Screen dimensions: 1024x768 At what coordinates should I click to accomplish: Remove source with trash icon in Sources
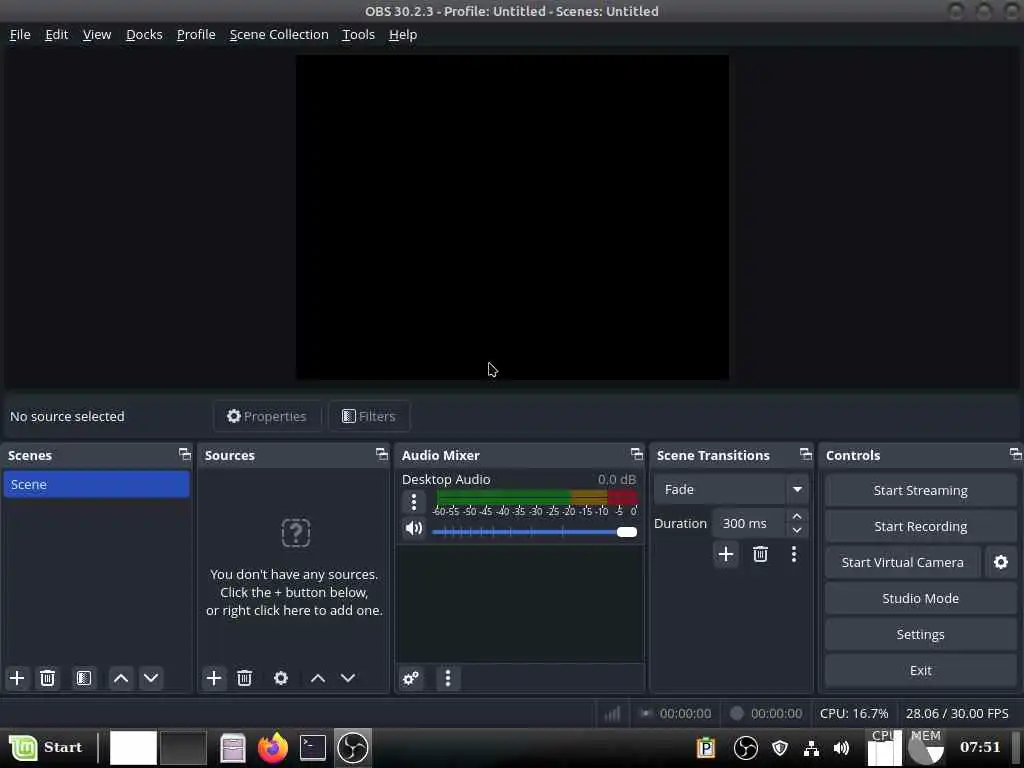[244, 678]
